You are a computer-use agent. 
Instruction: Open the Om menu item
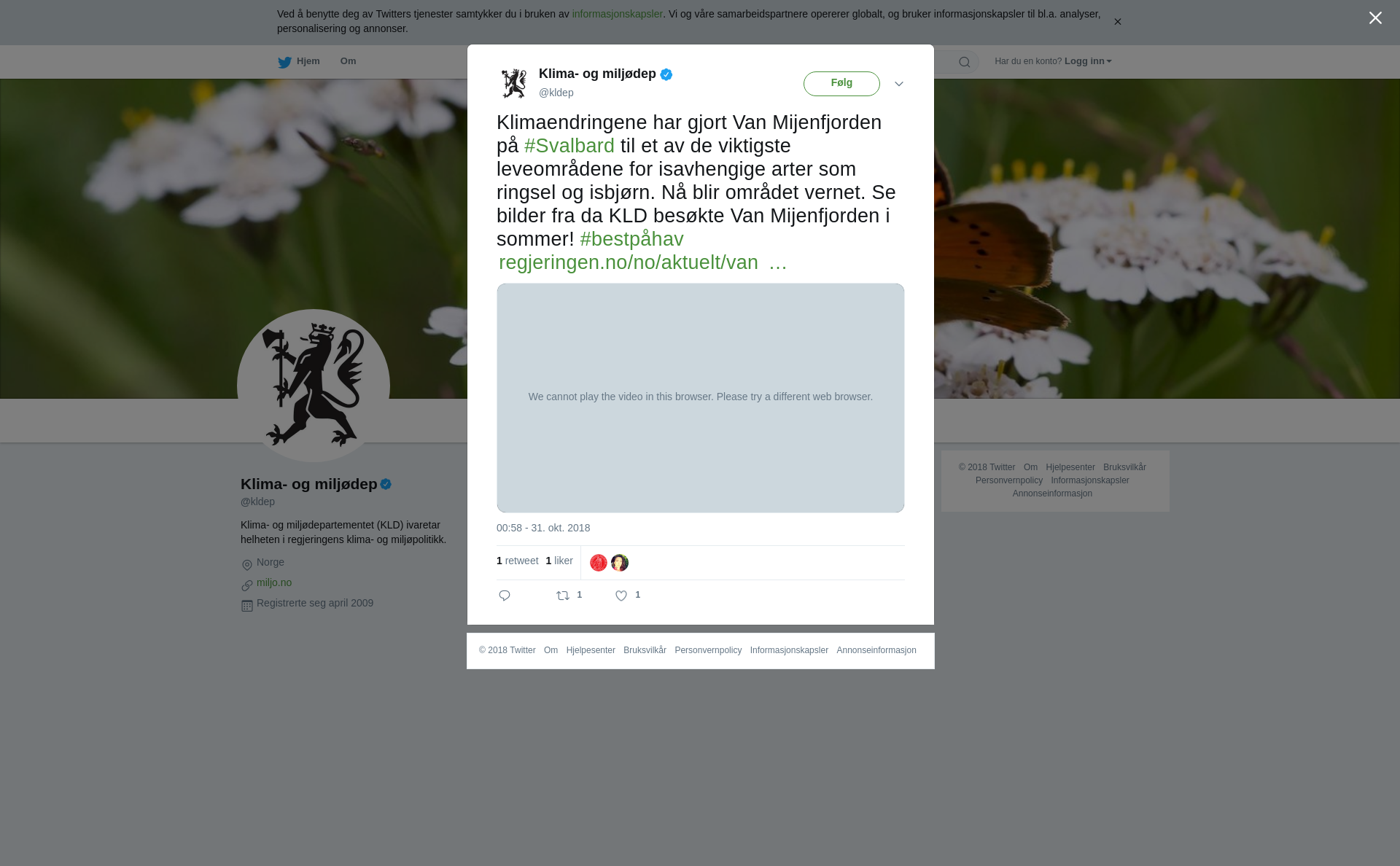pos(348,61)
